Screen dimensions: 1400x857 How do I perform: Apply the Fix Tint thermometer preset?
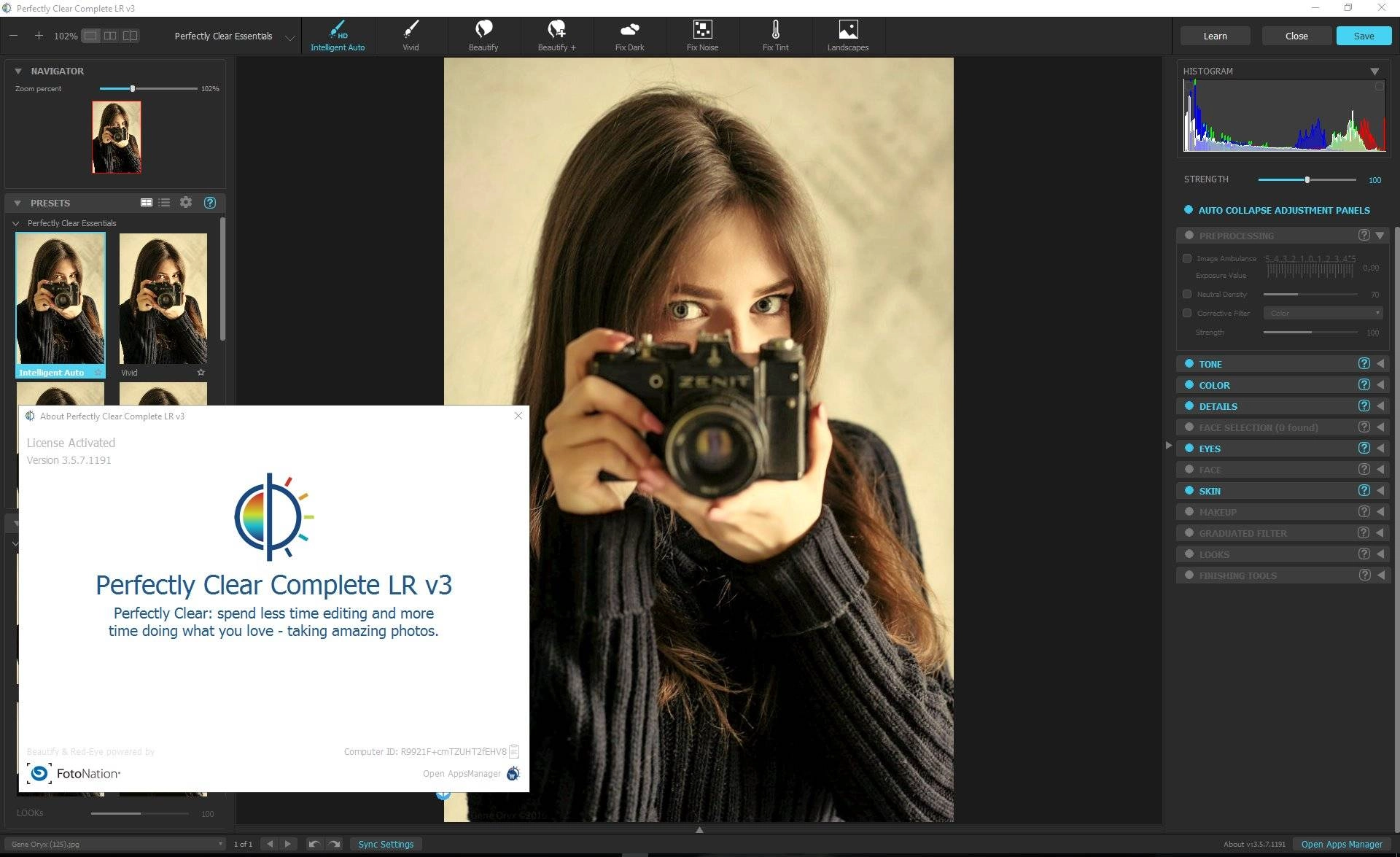pos(775,36)
